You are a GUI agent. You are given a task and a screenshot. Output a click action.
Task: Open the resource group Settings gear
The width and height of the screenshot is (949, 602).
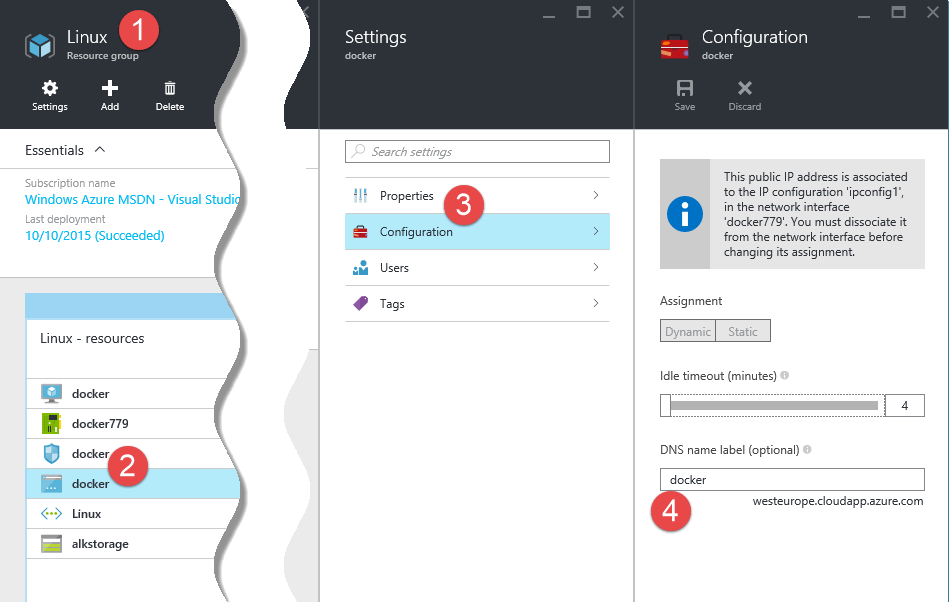(x=50, y=89)
